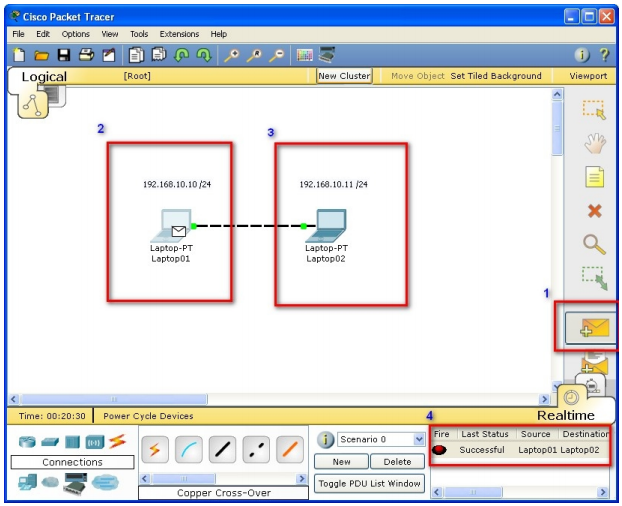Image resolution: width=622 pixels, height=506 pixels.
Task: Pick the Copper Straight-Through cable icon
Action: click(222, 449)
